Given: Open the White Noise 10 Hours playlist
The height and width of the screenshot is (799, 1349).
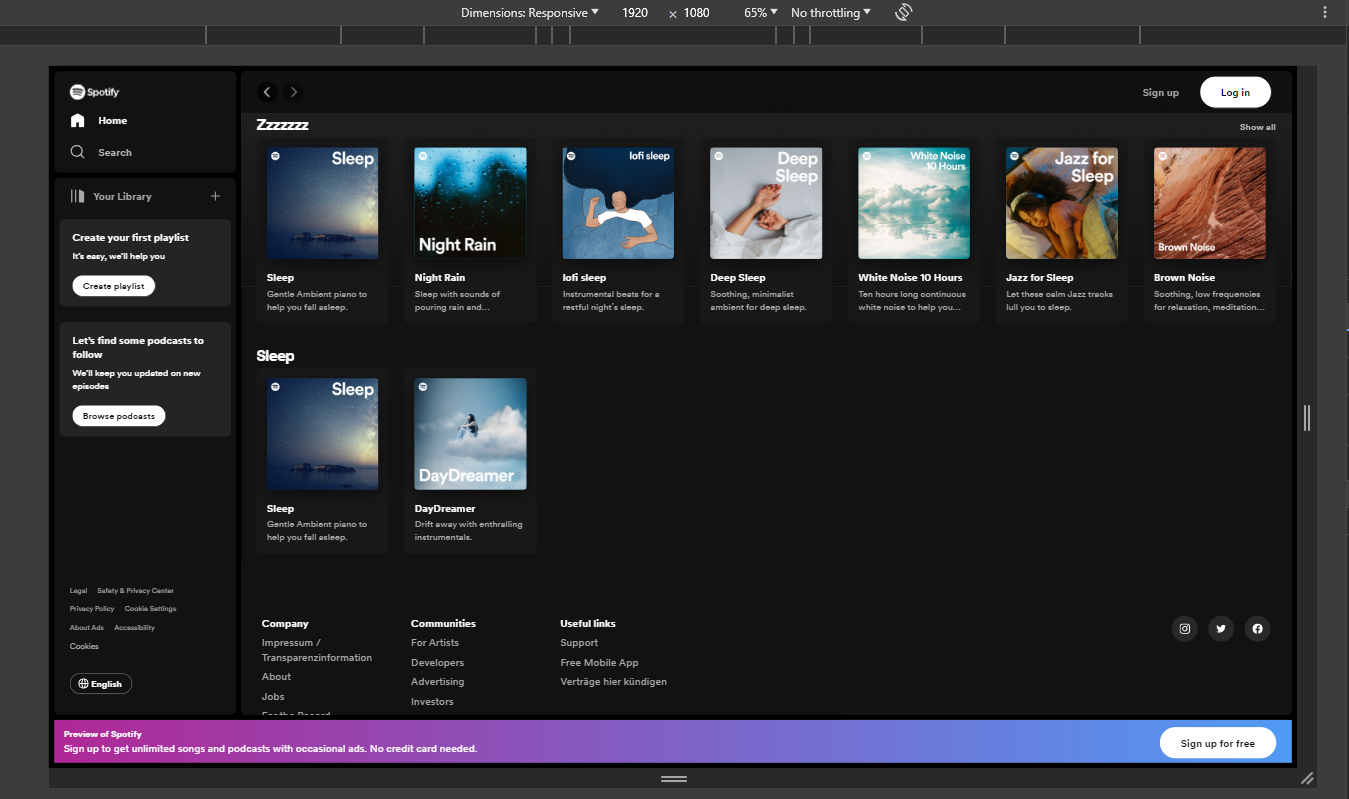Looking at the screenshot, I should coord(914,230).
